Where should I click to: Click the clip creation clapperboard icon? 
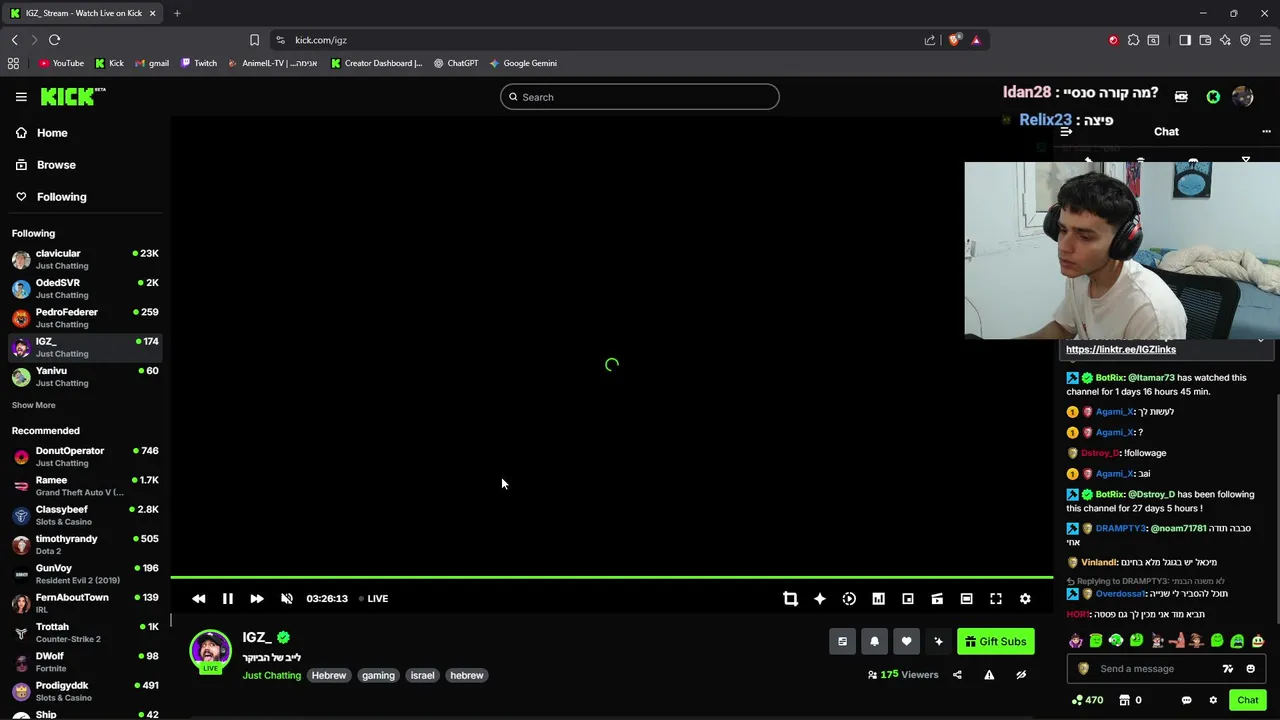937,598
